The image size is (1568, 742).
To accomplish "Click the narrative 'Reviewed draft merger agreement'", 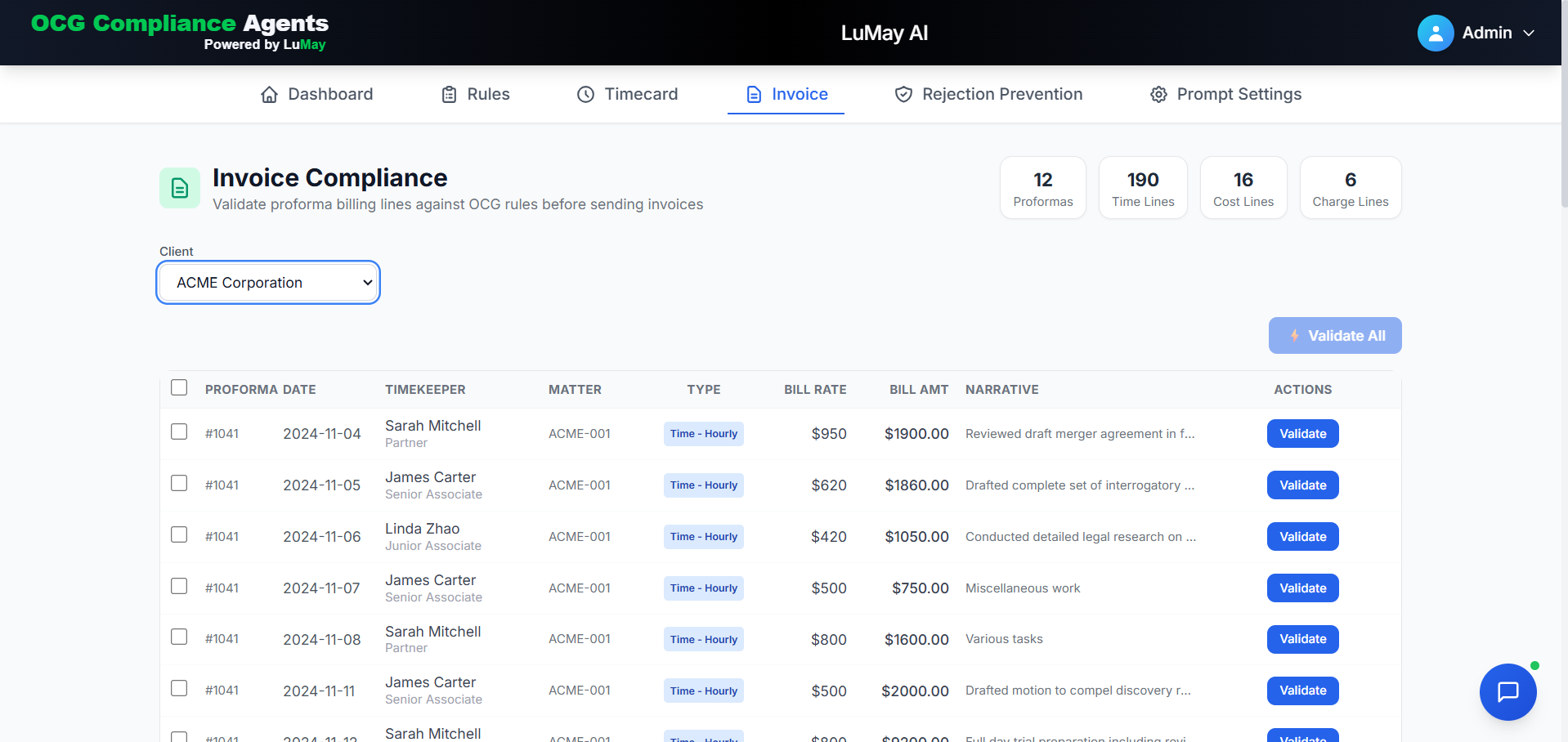I will pos(1080,434).
